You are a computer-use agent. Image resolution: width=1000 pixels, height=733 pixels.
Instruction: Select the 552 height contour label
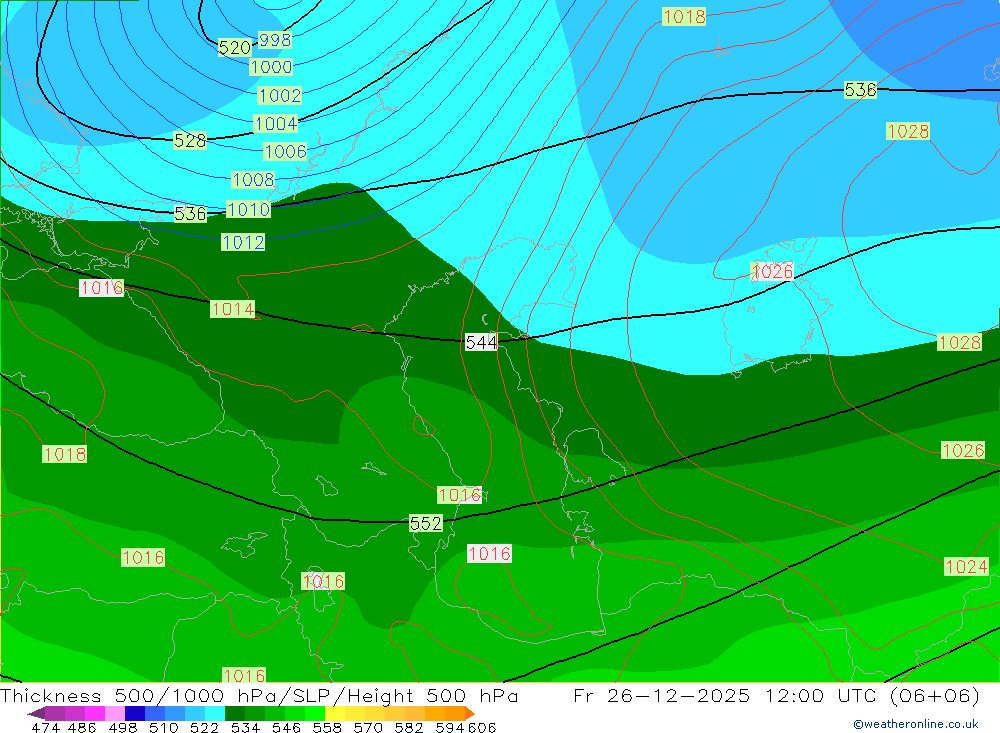click(426, 523)
